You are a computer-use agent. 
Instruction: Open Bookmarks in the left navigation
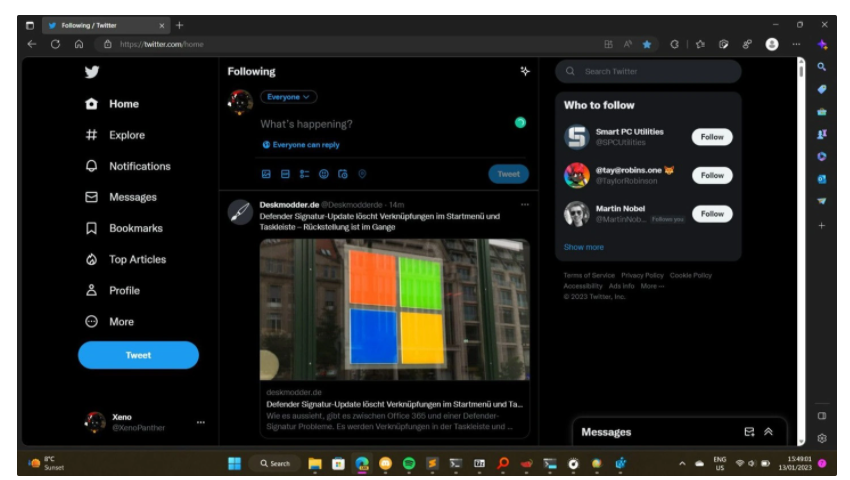point(124,228)
